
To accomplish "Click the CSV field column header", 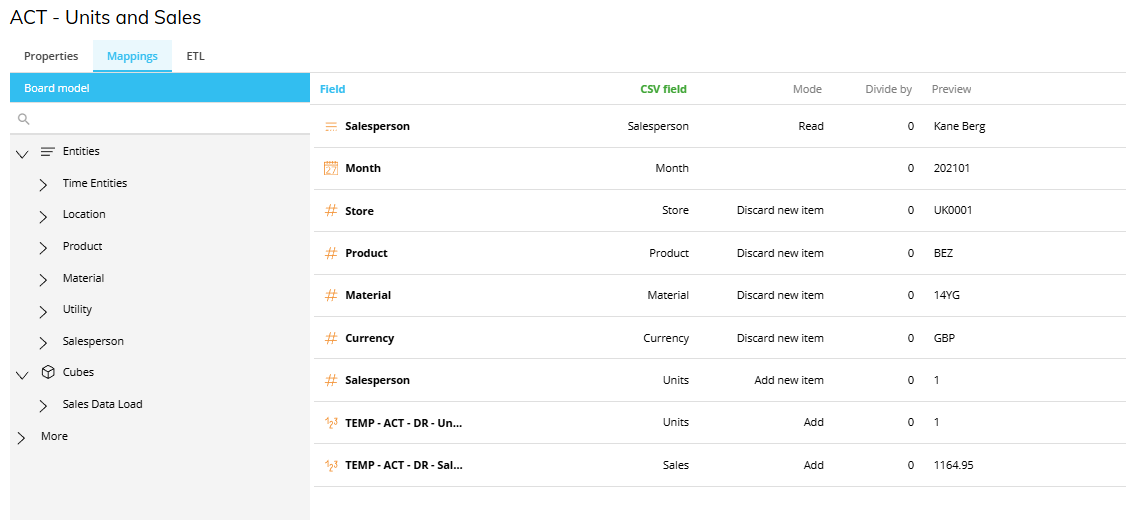I will pyautogui.click(x=663, y=89).
